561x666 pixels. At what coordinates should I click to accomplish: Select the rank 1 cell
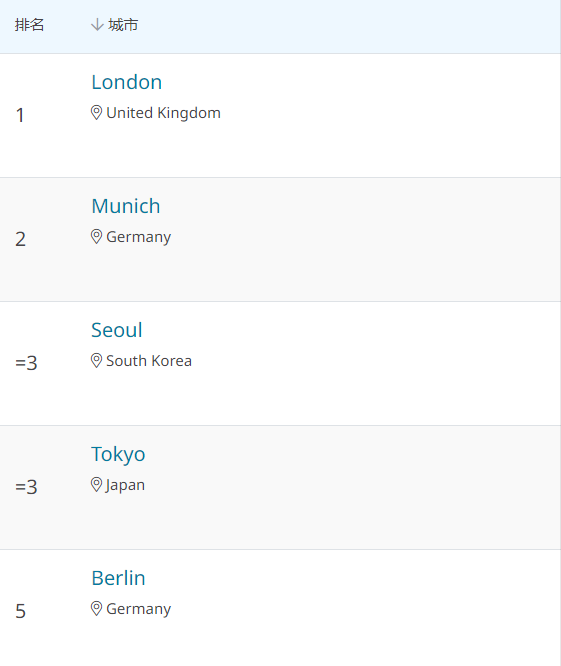[20, 115]
